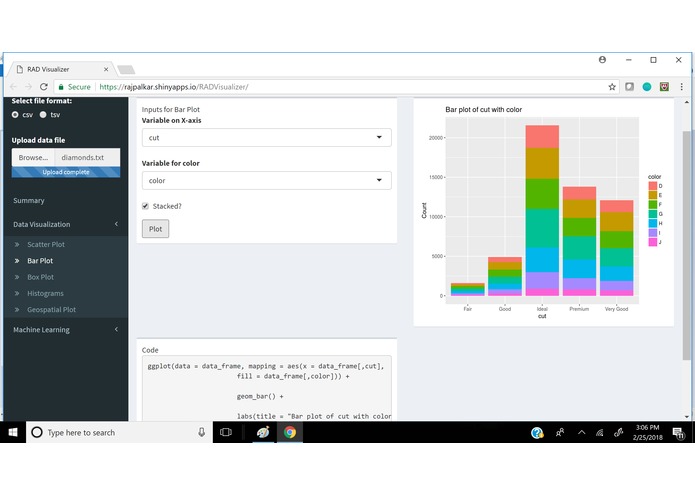Click the Scatter Plot double-chevron icon
The image size is (695, 494).
tap(17, 245)
